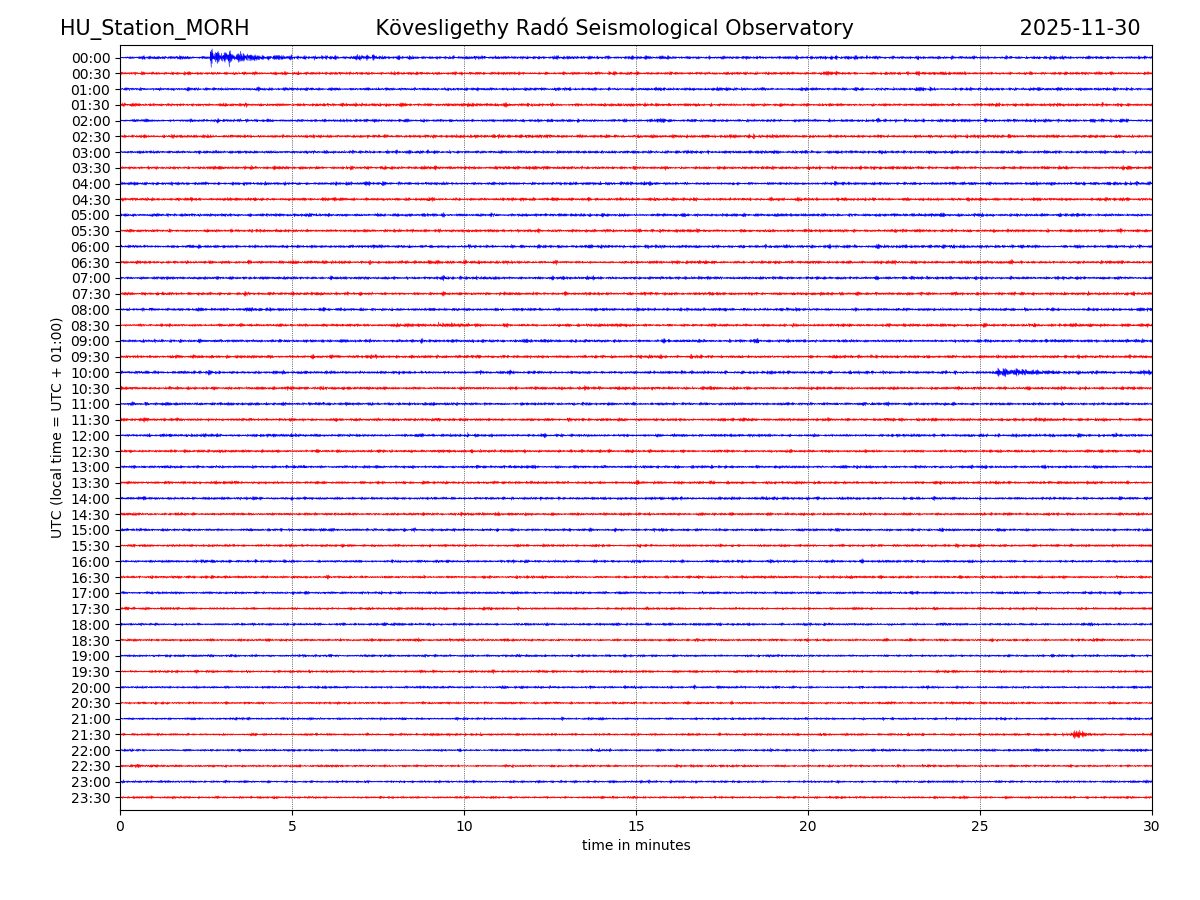This screenshot has height=900, width=1200.
Task: Click the 5 minute tick label
Action: (292, 827)
